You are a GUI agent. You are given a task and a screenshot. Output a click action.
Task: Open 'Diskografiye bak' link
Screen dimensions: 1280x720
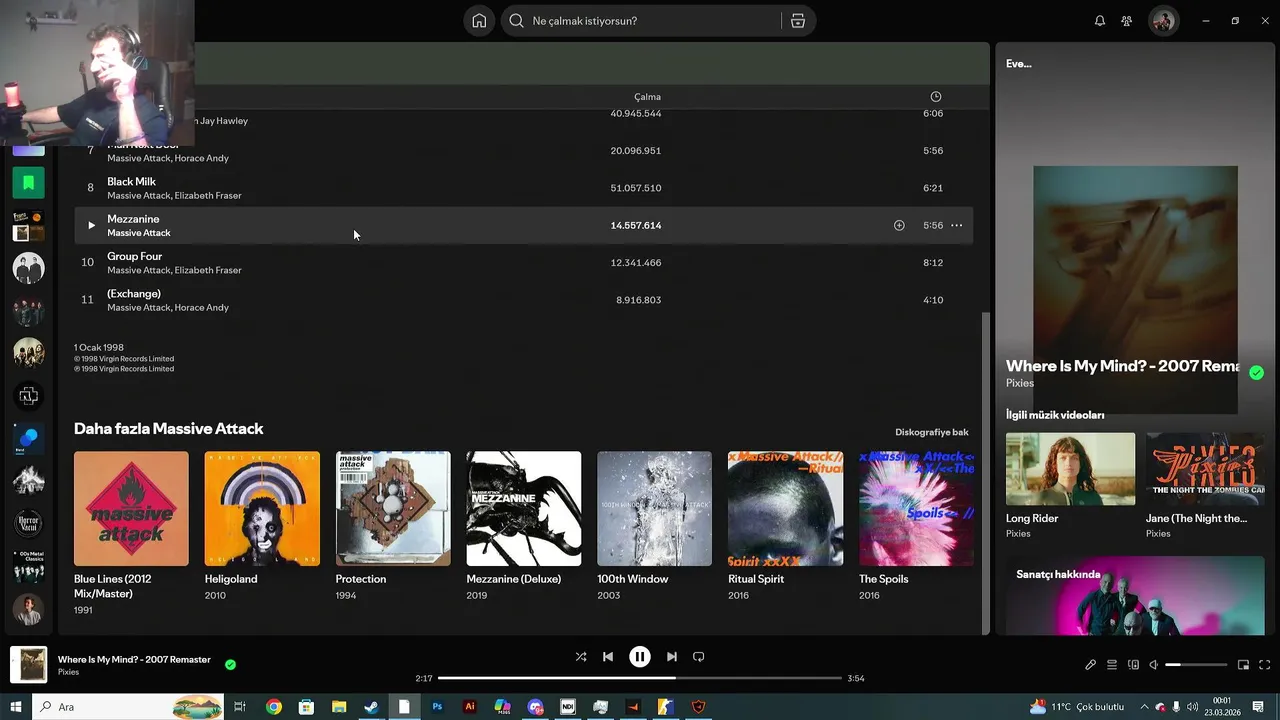932,432
